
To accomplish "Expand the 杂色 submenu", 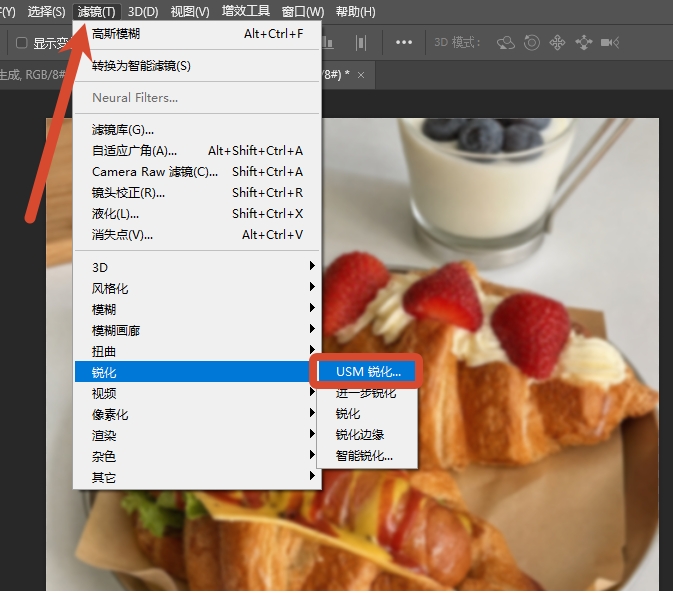I will tap(197, 456).
